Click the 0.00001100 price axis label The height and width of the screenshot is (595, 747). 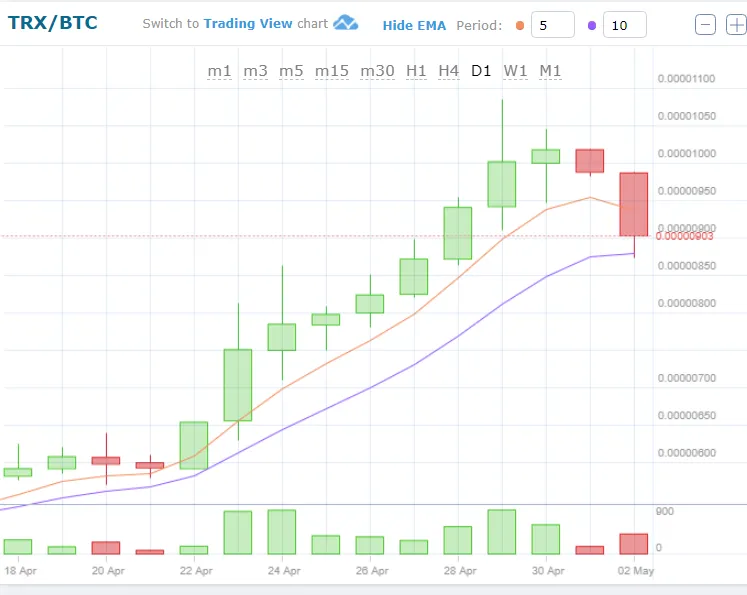click(x=686, y=79)
